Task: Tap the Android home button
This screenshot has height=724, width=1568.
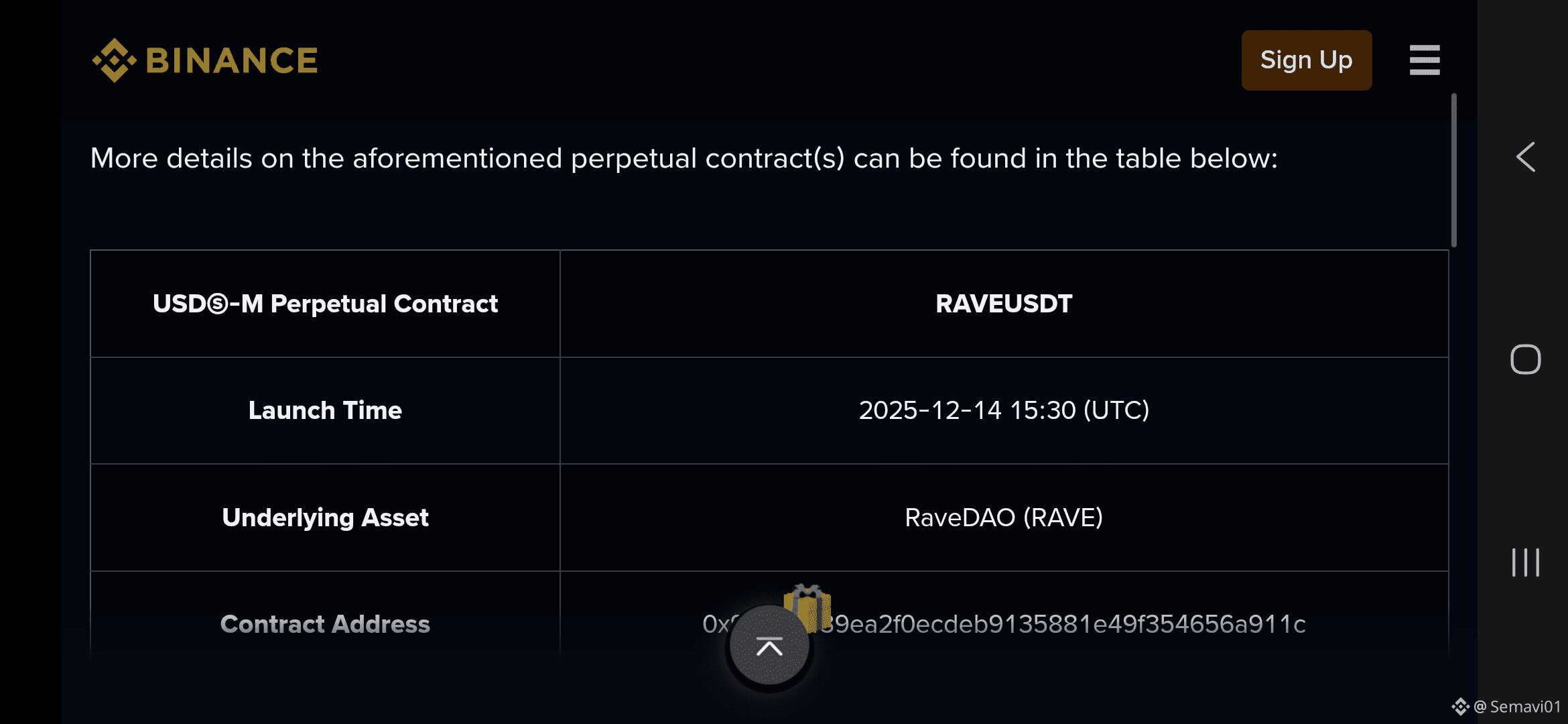Action: tap(1526, 359)
